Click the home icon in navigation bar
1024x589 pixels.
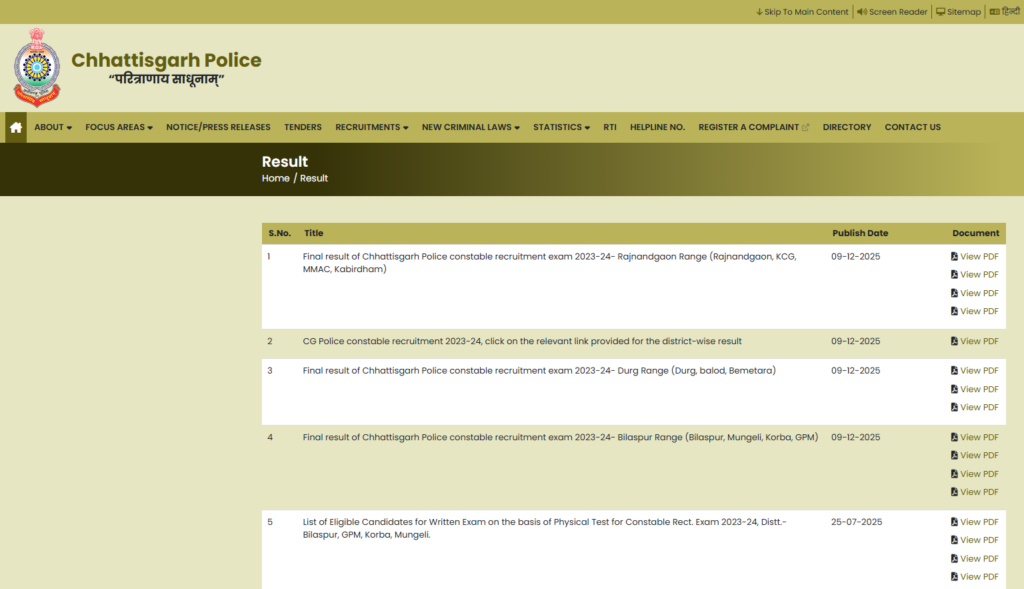point(14,127)
